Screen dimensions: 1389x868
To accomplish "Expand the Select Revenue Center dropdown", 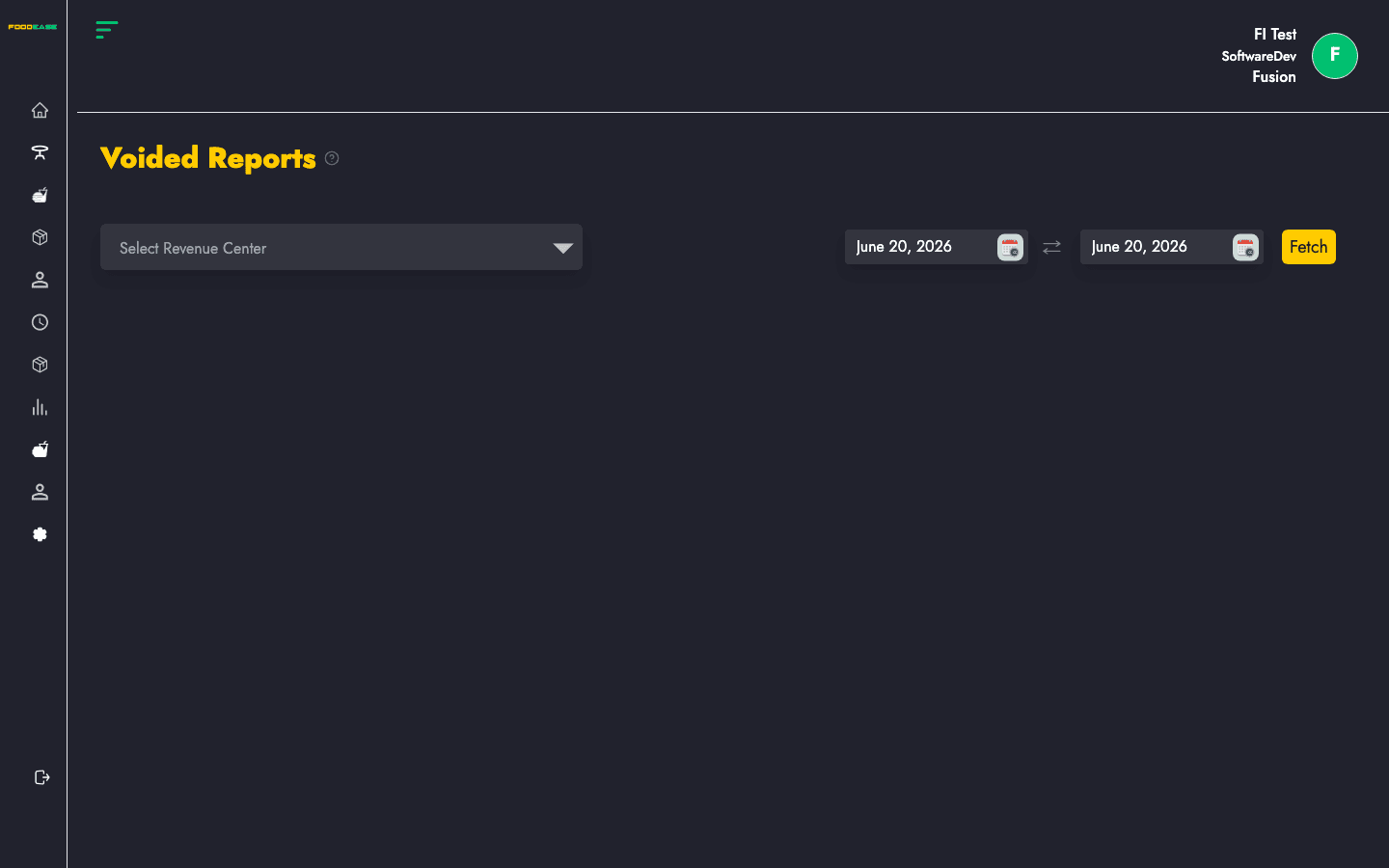I will coord(341,248).
